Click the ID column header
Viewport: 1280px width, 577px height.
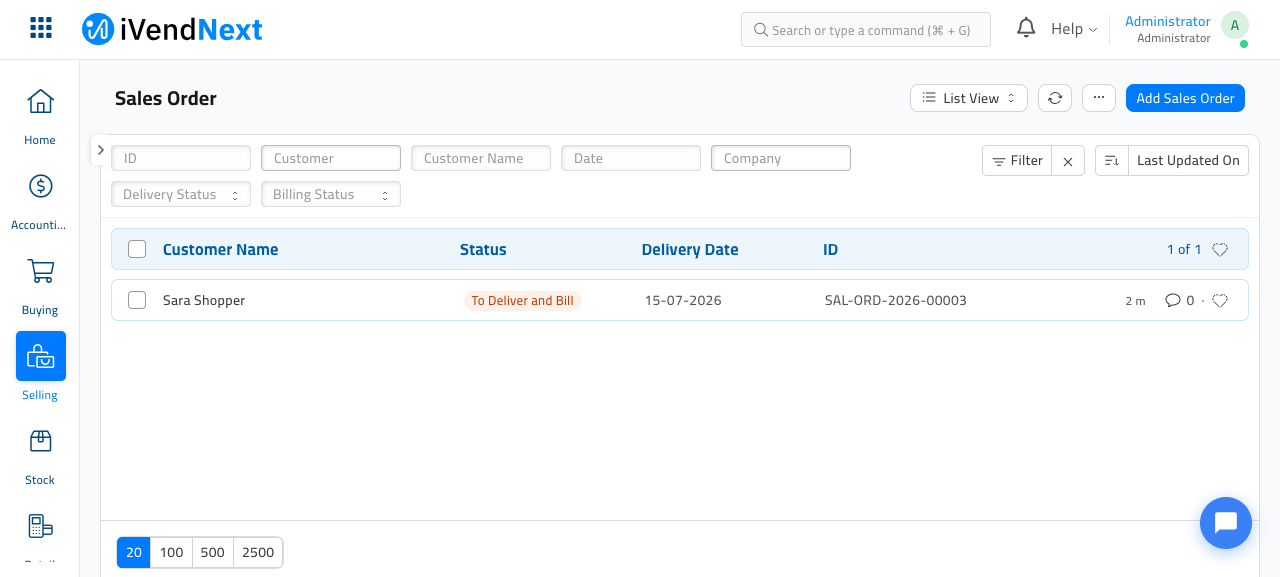pos(830,250)
